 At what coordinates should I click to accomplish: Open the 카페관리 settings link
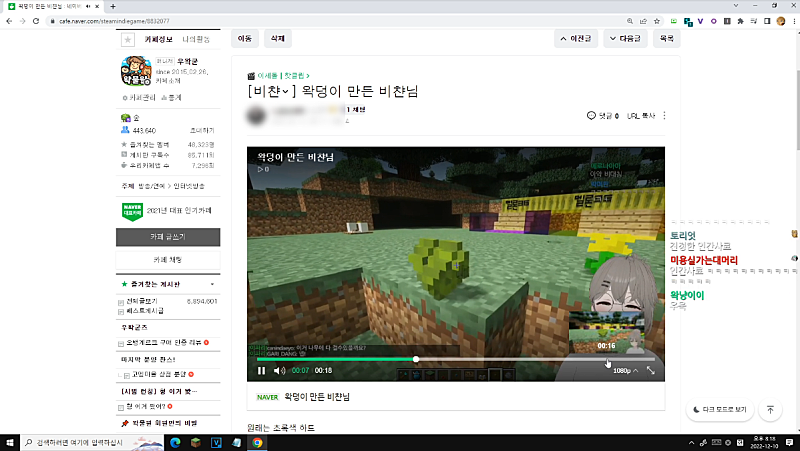139,97
